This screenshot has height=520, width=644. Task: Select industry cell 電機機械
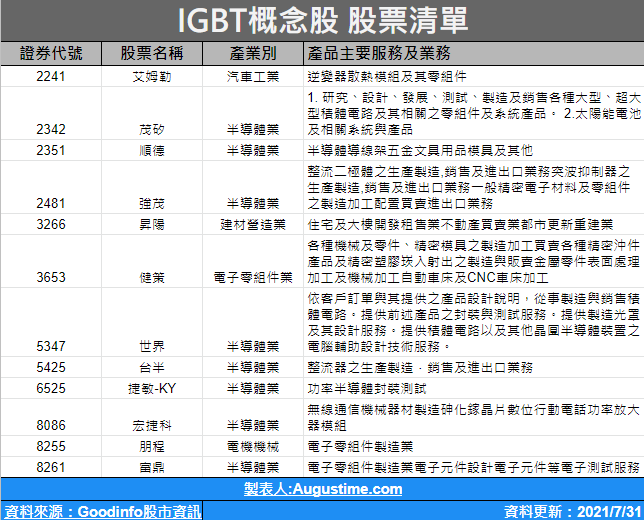(253, 446)
